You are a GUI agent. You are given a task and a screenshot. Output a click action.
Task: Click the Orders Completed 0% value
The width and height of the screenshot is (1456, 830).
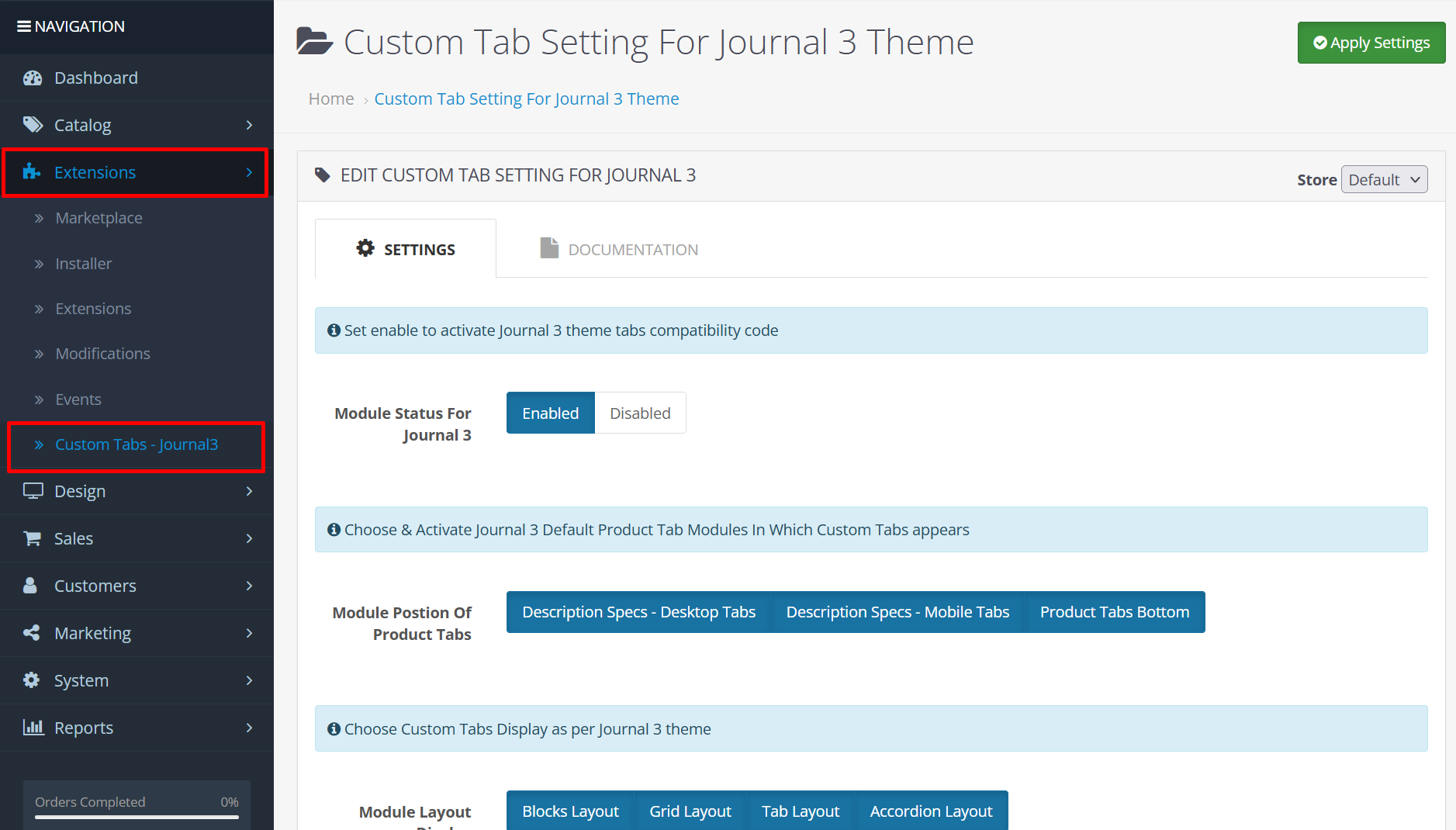click(230, 802)
